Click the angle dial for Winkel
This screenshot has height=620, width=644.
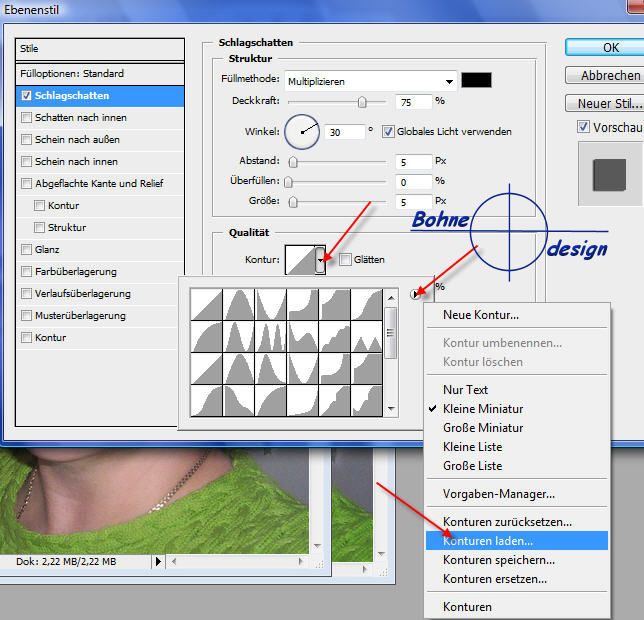point(302,131)
